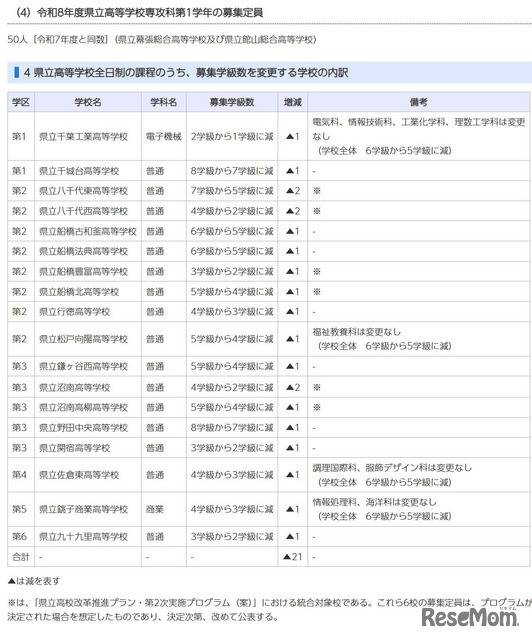Select the 県立千葉工業高等学校 school name cell

[x=88, y=136]
